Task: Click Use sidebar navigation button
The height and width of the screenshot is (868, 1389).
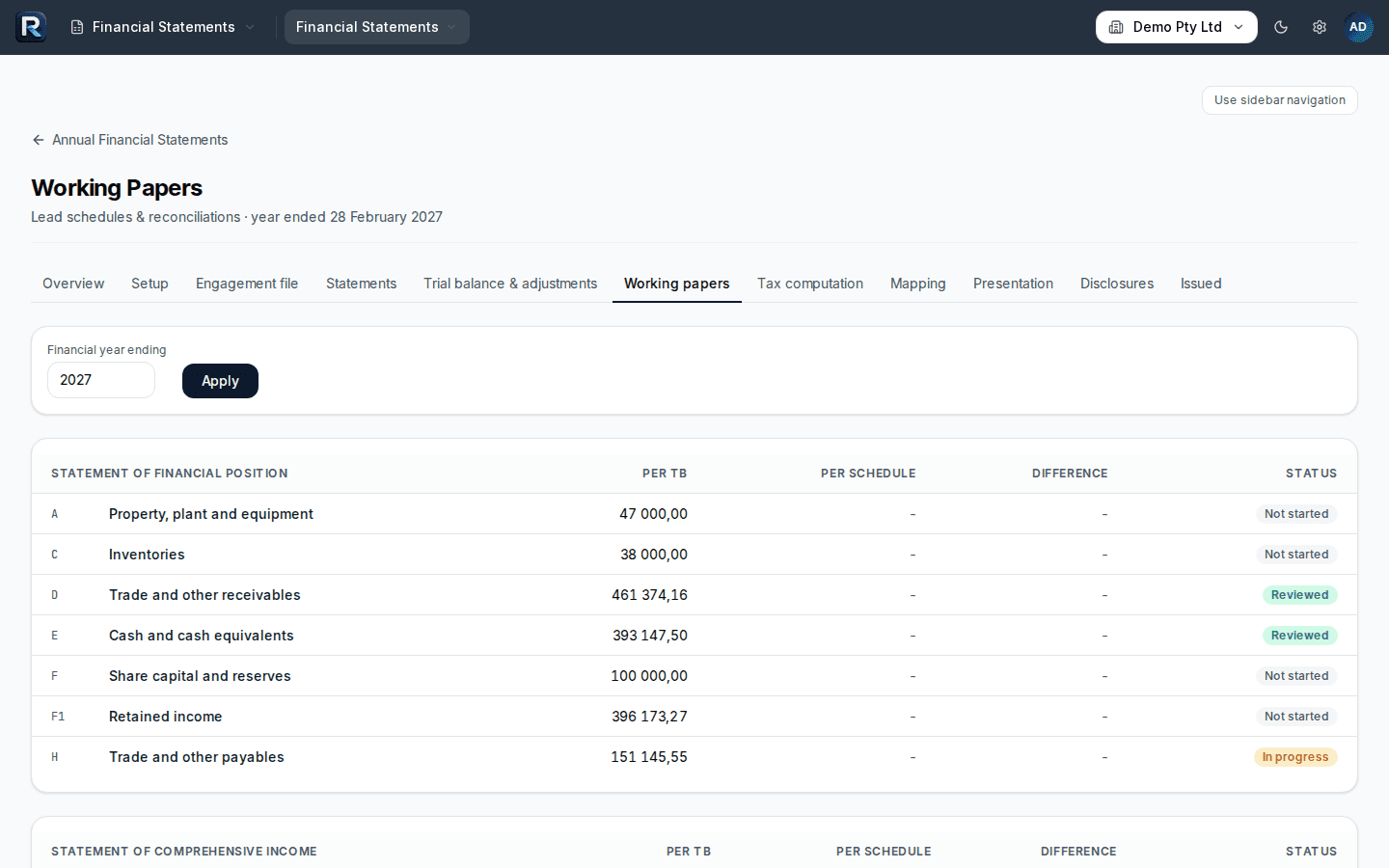Action: 1279,100
